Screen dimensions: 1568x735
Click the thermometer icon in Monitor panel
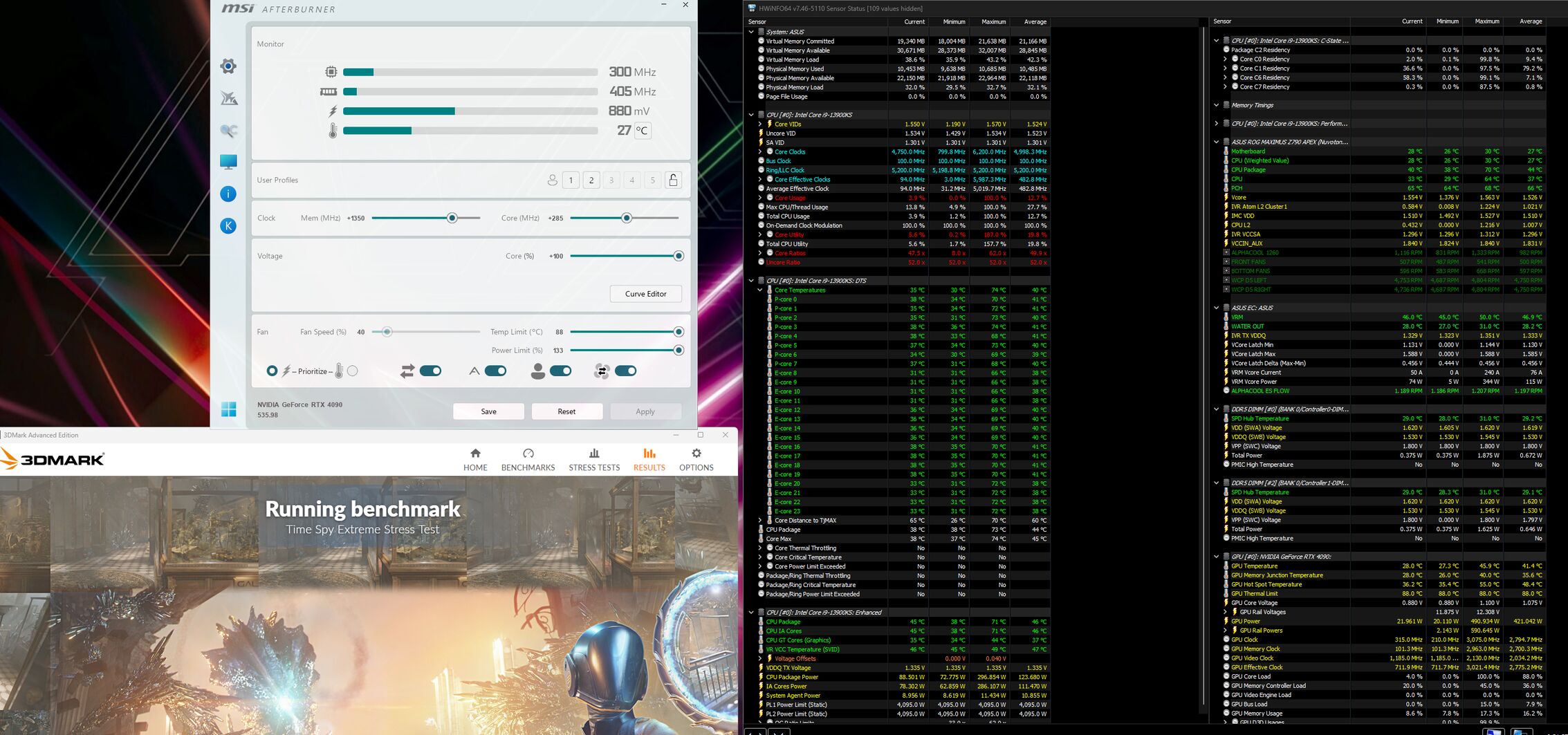tap(333, 131)
